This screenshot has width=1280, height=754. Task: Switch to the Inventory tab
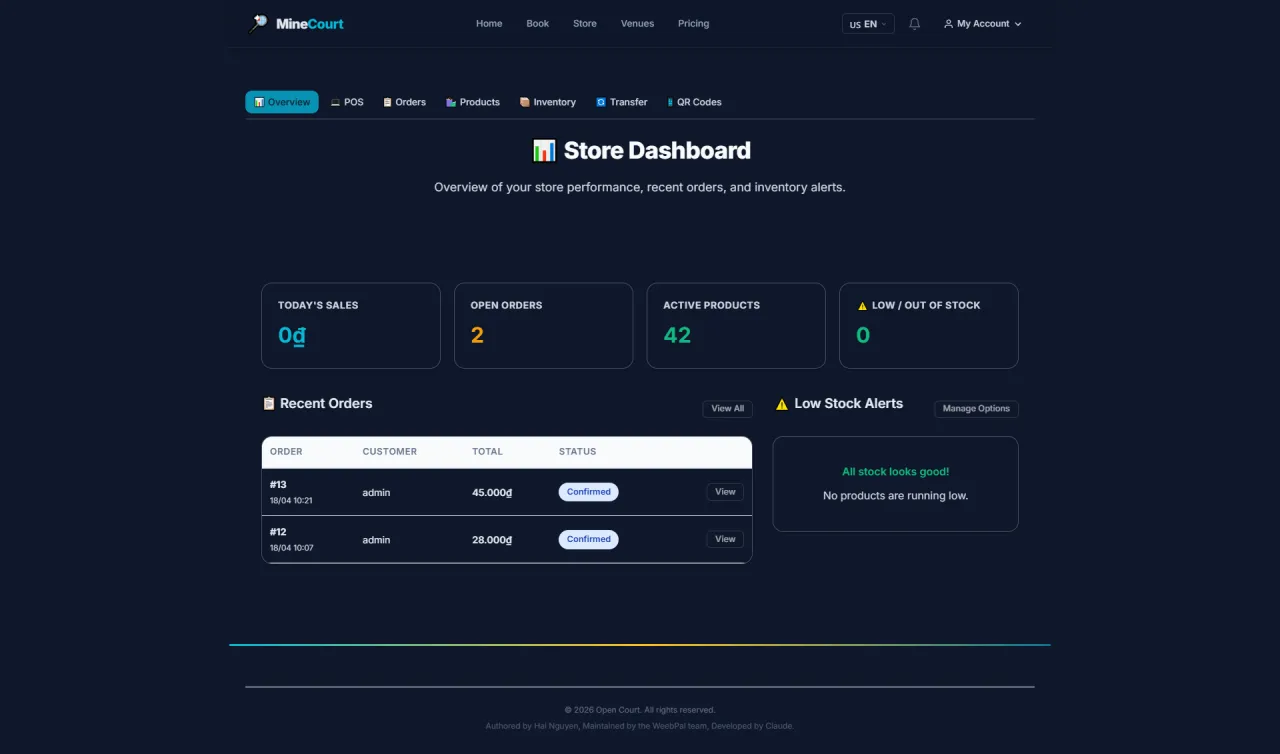[548, 102]
